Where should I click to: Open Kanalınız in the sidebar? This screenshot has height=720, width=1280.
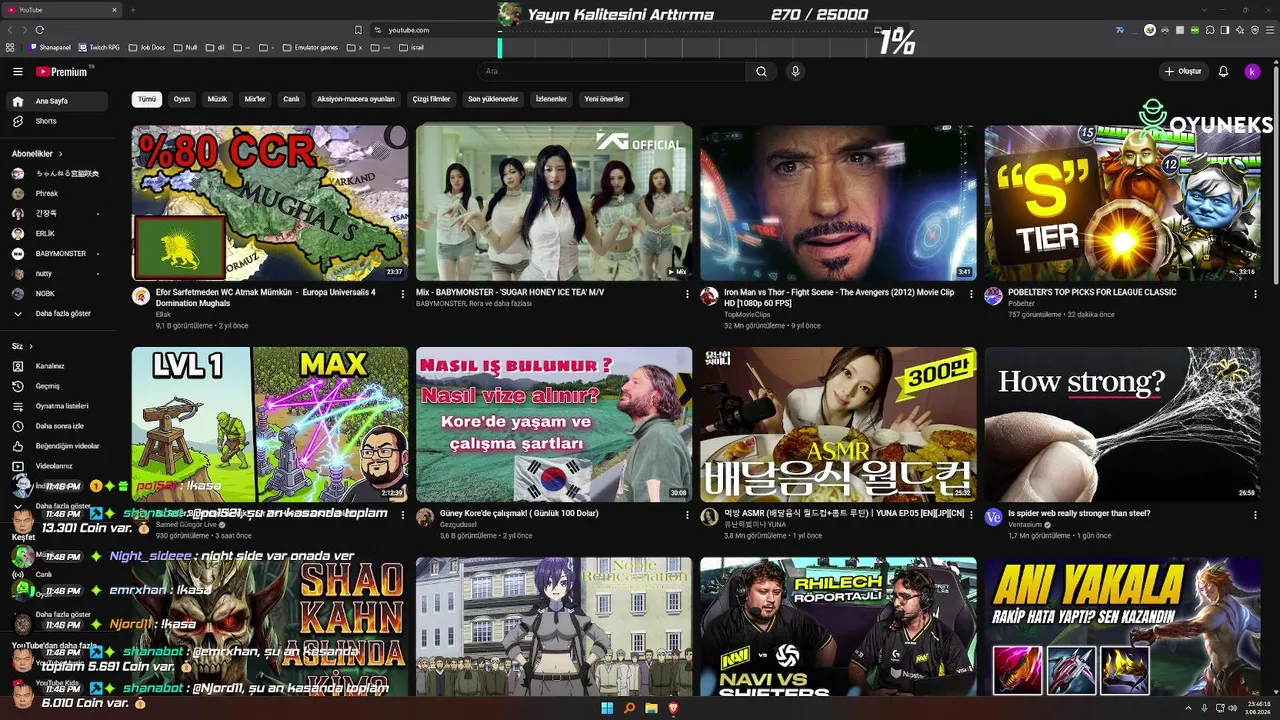pos(58,366)
